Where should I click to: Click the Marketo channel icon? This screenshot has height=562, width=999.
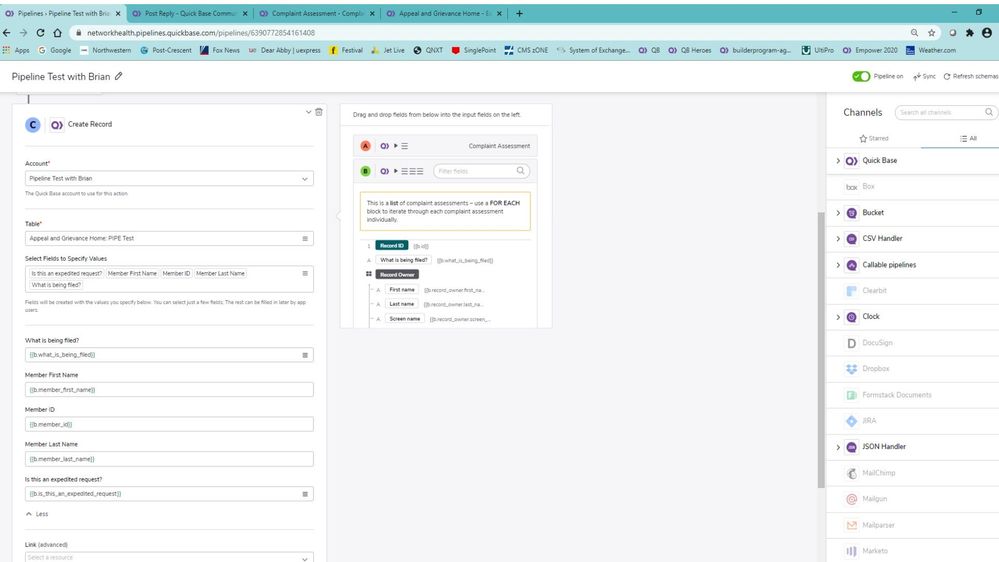tap(851, 551)
